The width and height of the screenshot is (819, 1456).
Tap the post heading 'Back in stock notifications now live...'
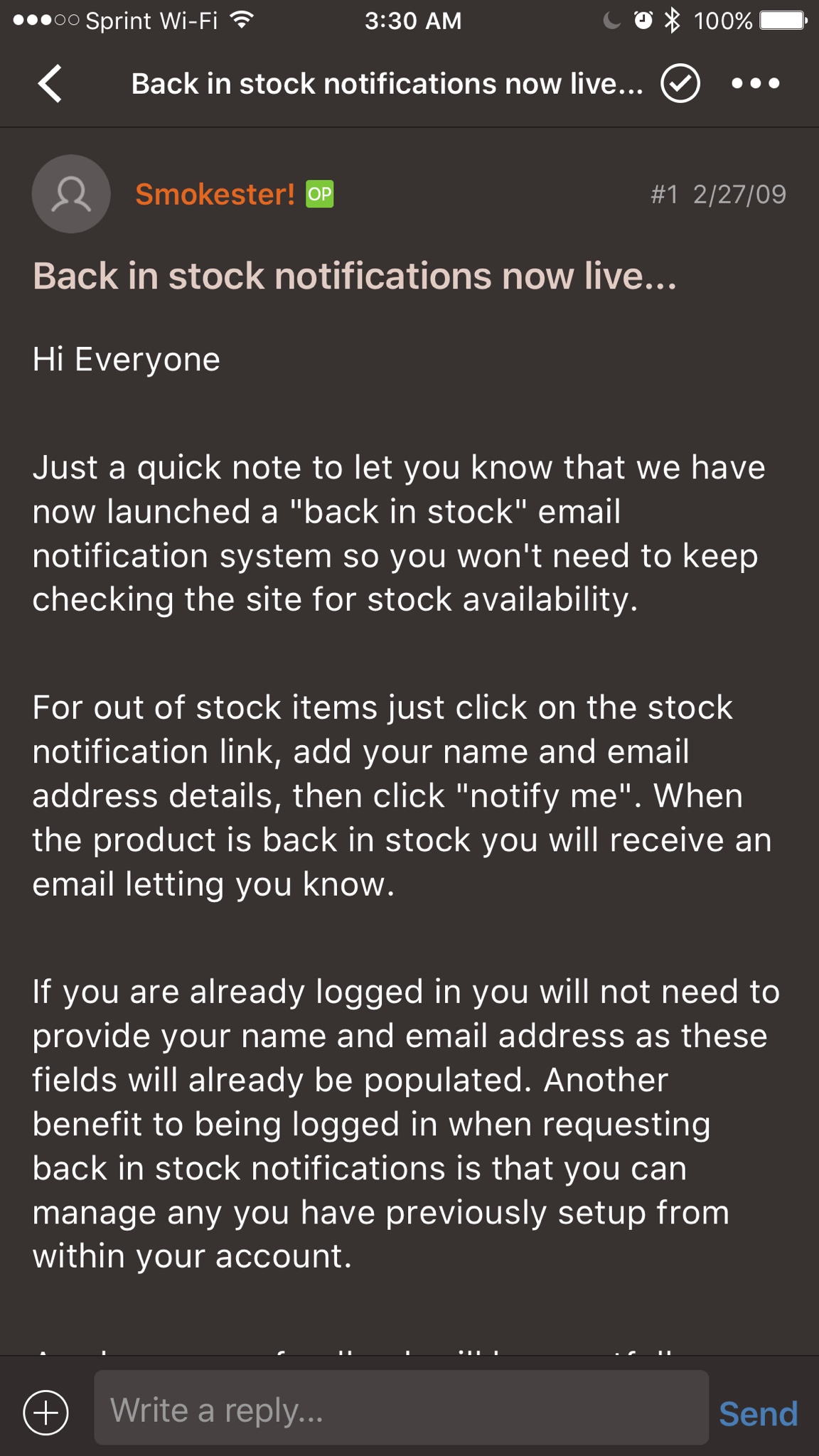pos(354,276)
